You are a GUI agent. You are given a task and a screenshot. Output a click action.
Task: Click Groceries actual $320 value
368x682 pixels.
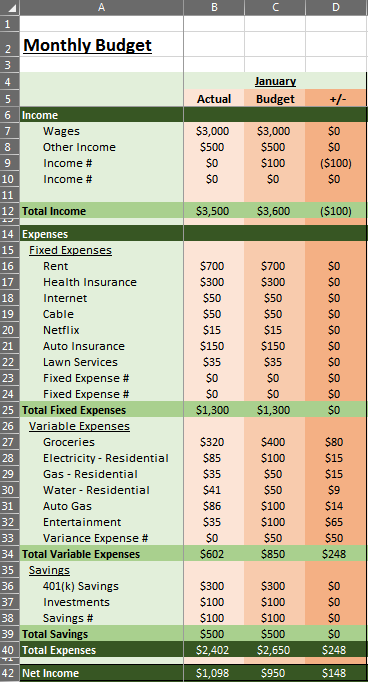click(x=212, y=442)
